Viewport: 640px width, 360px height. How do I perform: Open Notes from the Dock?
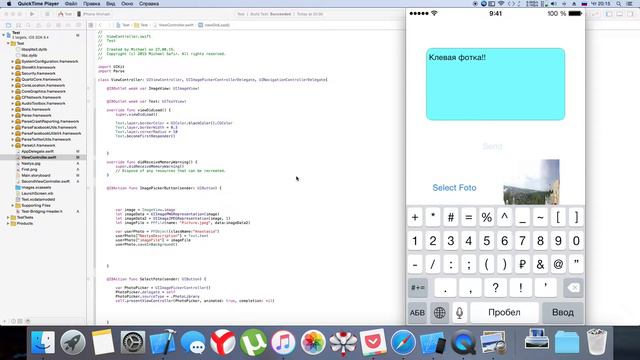click(103, 342)
